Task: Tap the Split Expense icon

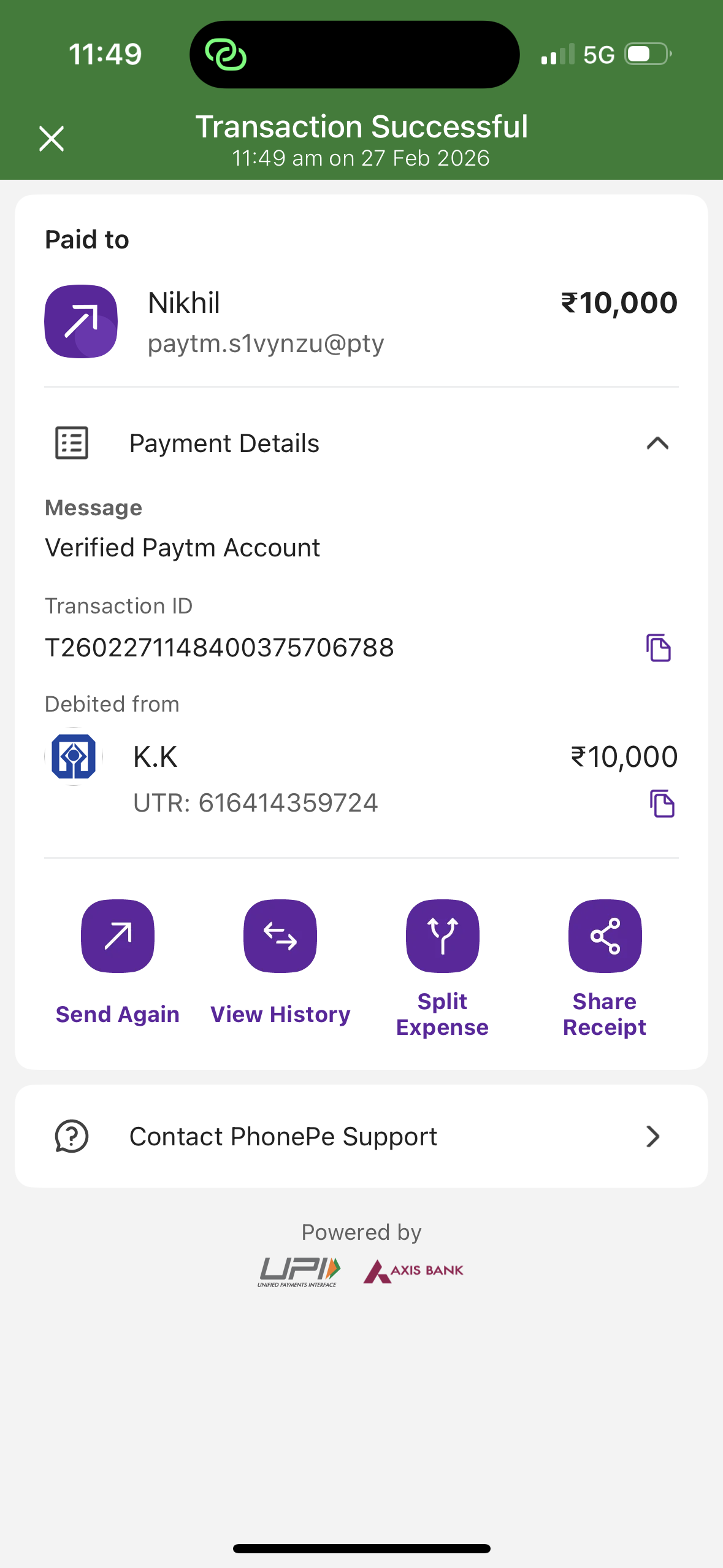Action: click(442, 936)
